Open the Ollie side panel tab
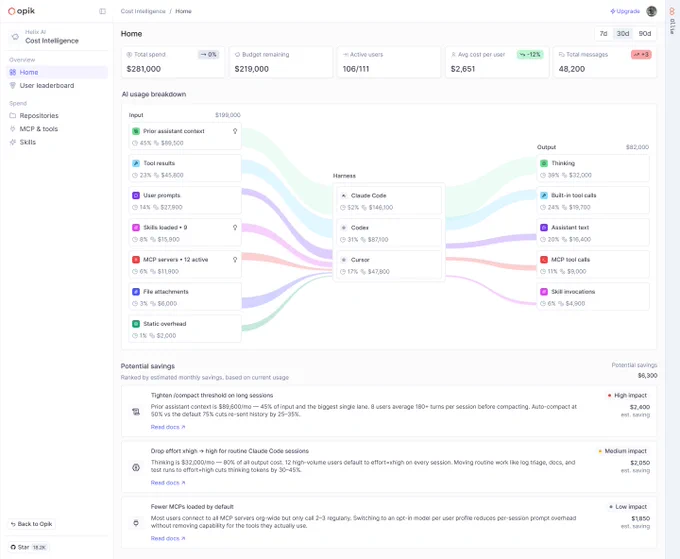The image size is (680, 559). click(672, 21)
